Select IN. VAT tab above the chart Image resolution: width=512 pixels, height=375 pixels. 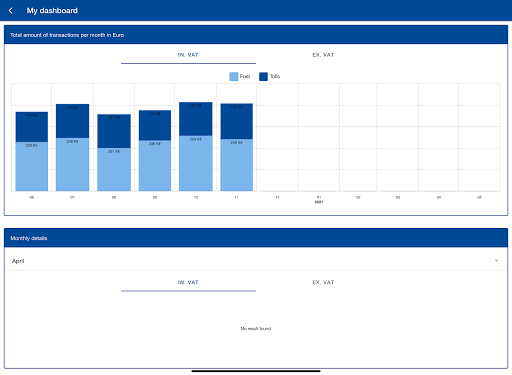188,55
